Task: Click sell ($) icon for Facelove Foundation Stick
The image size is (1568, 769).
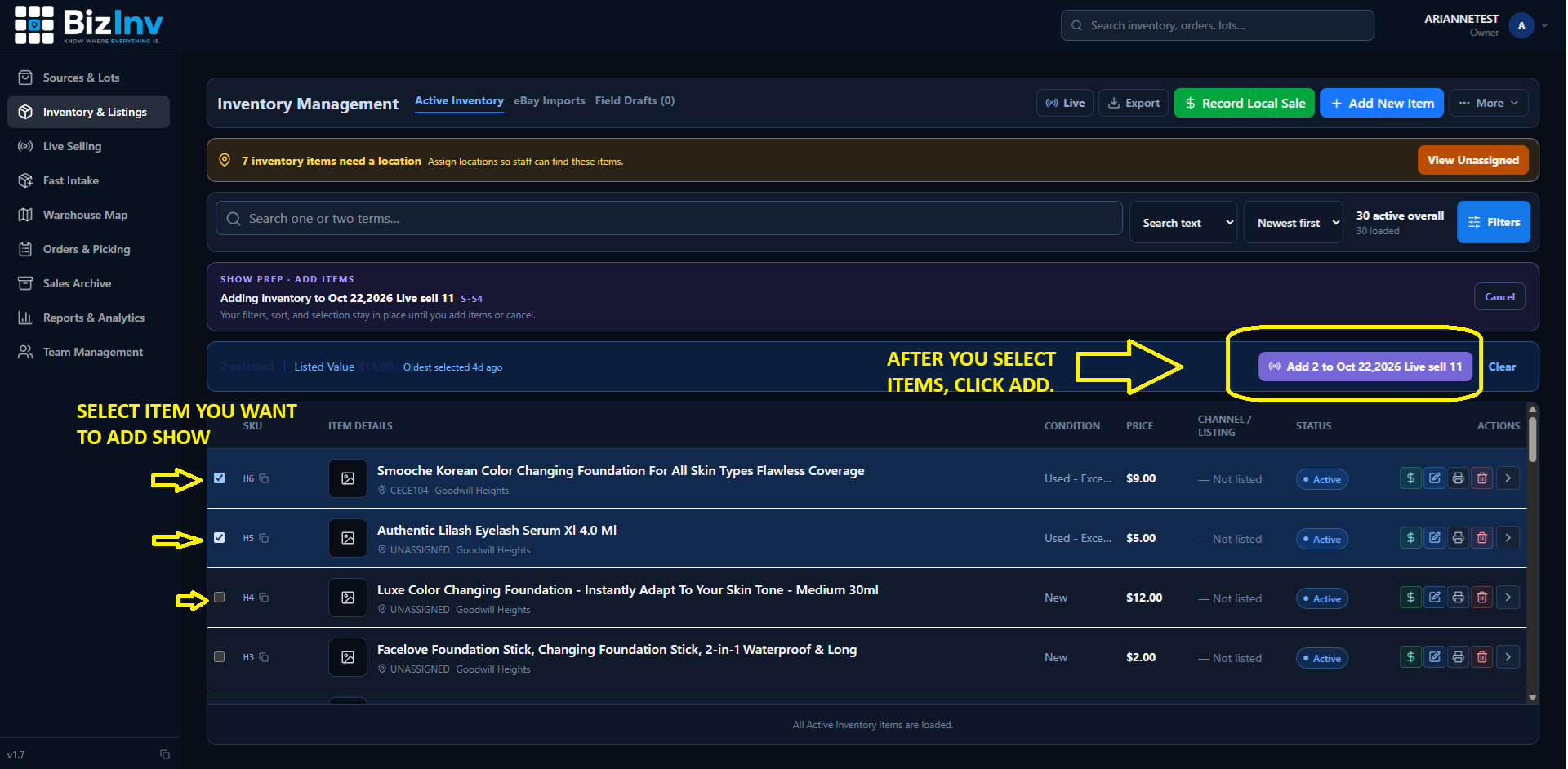Action: click(x=1410, y=657)
